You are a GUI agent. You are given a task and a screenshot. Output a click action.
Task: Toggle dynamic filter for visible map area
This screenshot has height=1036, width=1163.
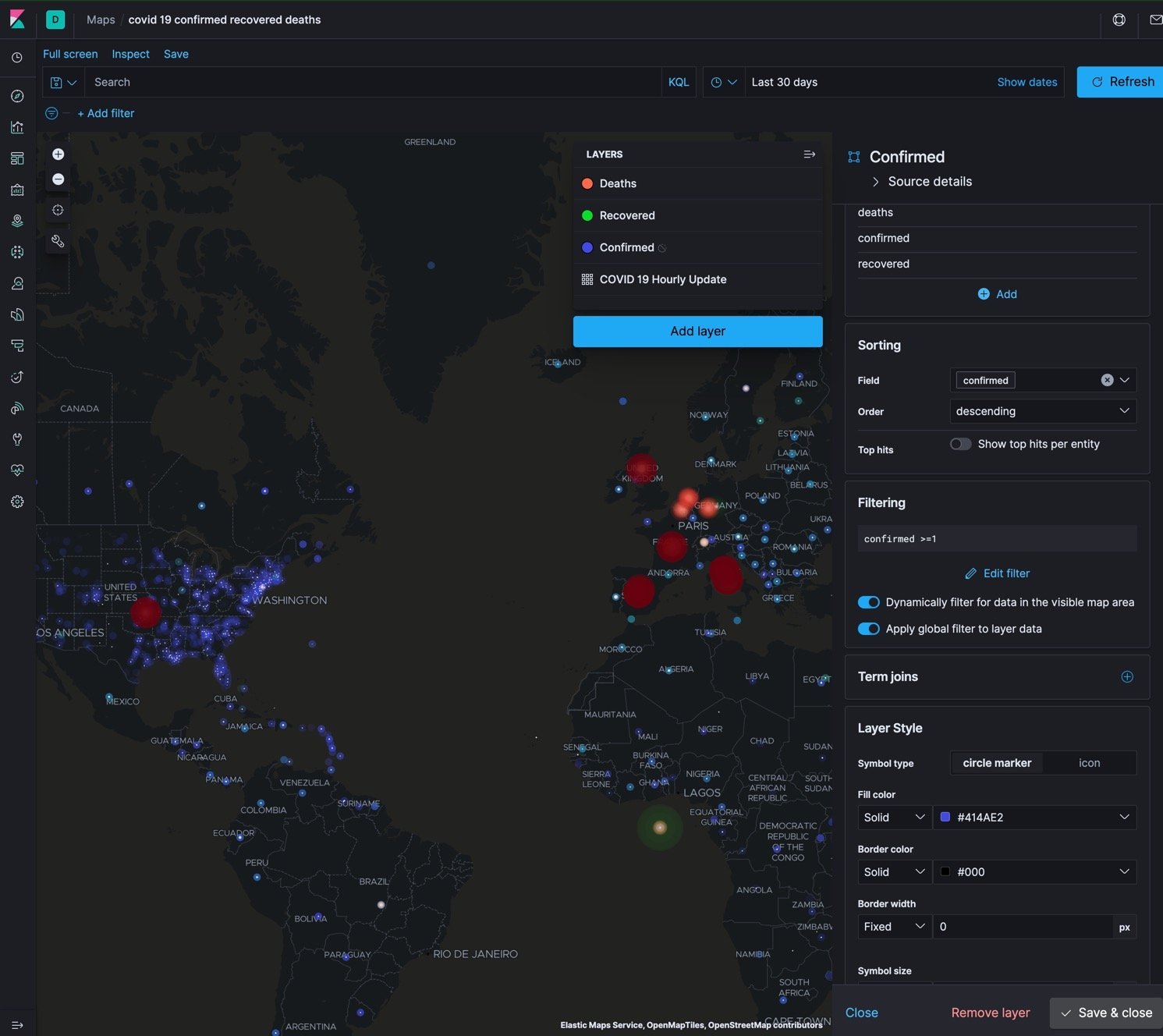[x=868, y=602]
